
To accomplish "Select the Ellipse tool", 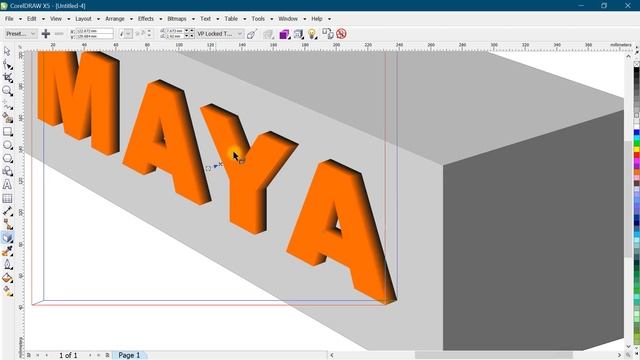I will 7,145.
